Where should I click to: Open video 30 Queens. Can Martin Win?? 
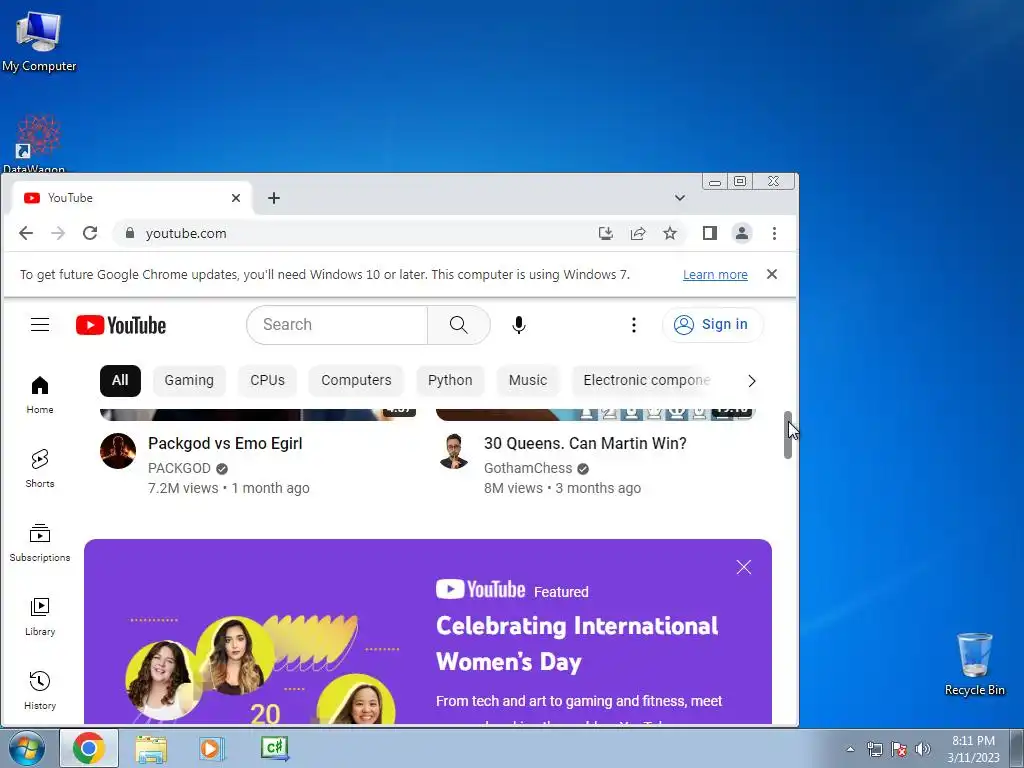click(585, 443)
